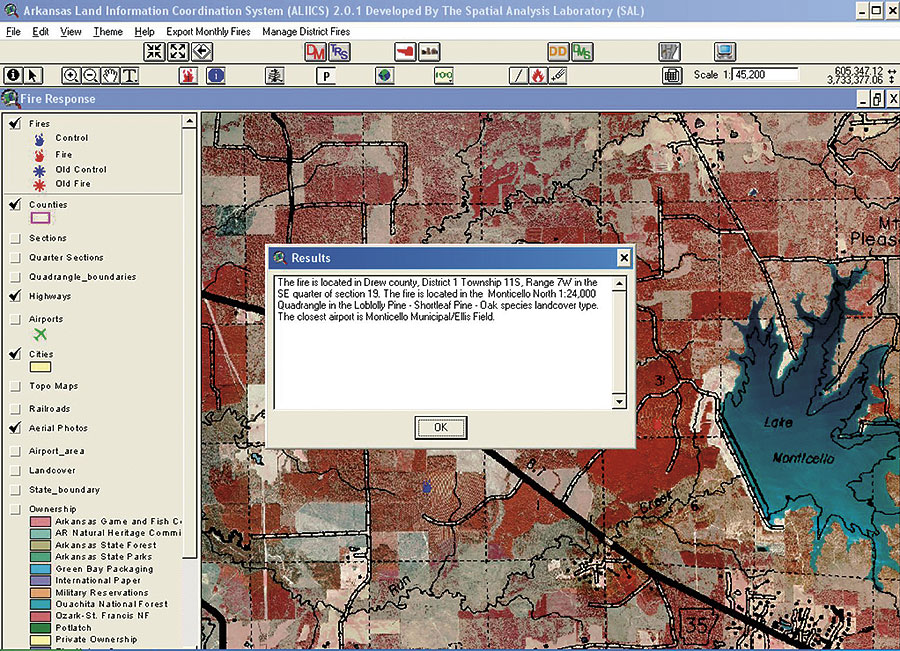Select the pan hand tool
The image size is (900, 651).
[110, 75]
